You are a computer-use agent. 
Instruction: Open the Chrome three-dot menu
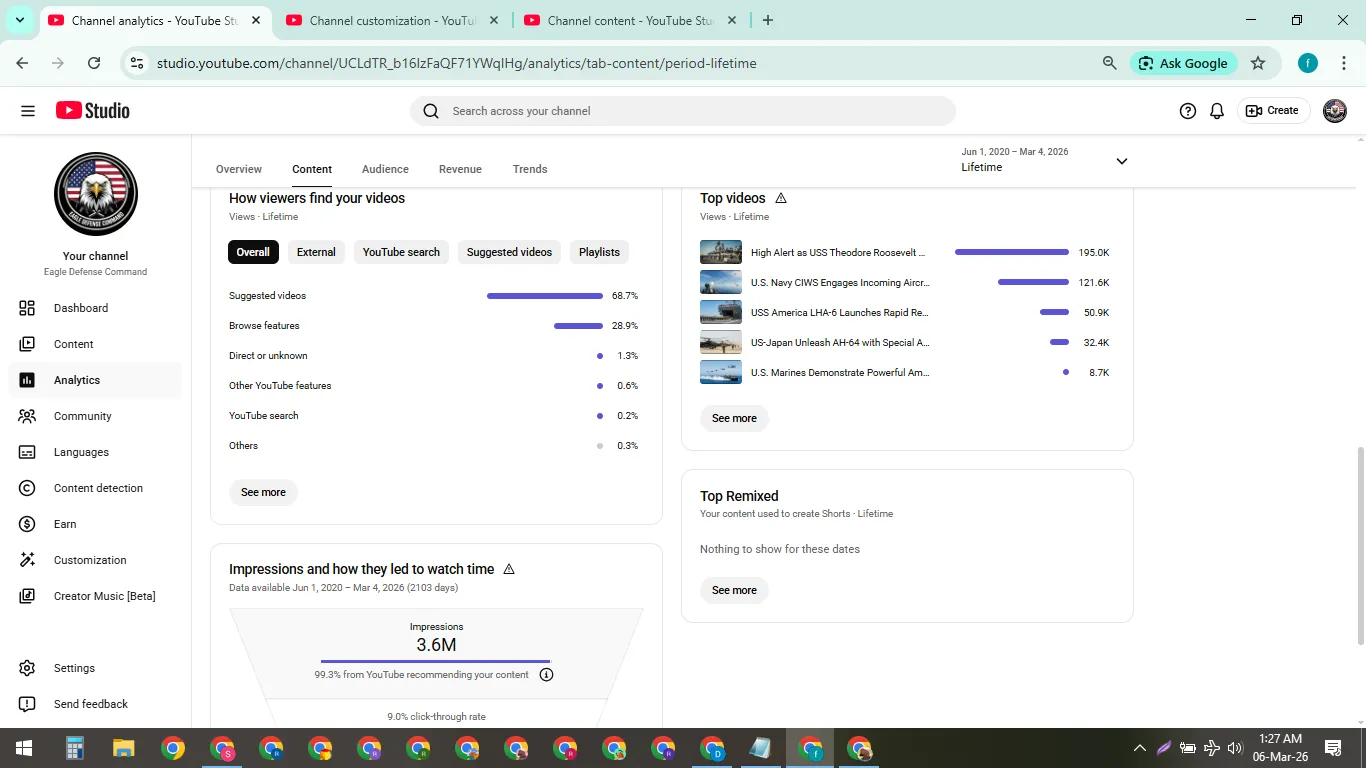(x=1344, y=63)
